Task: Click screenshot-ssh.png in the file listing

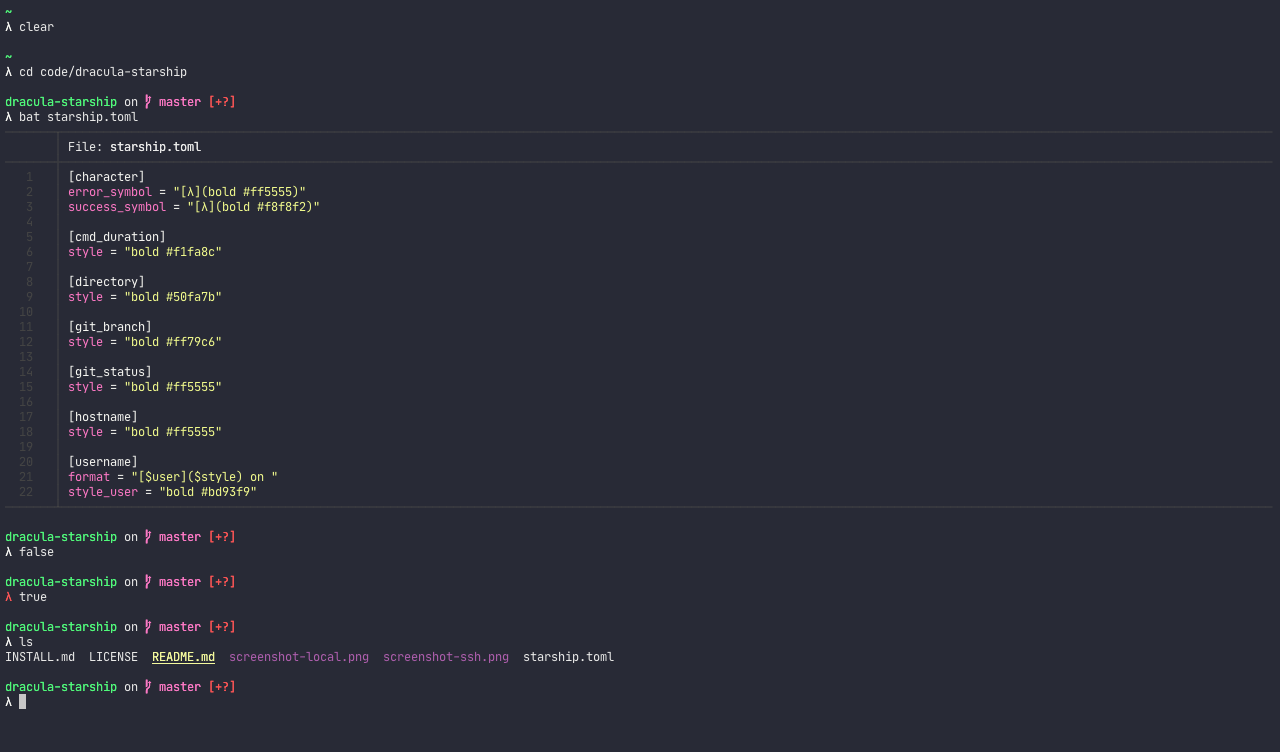Action: tap(446, 657)
